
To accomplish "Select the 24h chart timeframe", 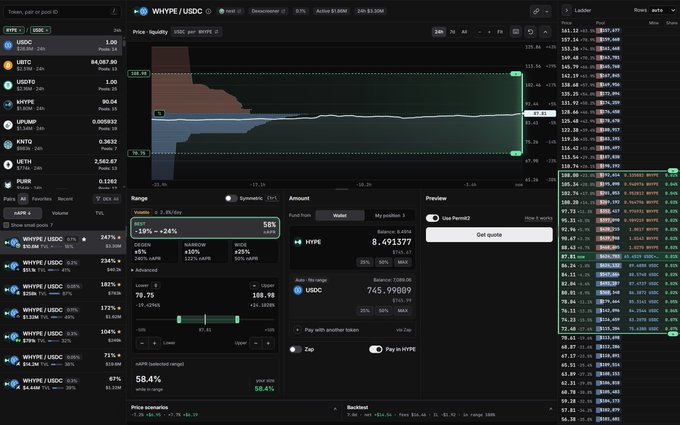I will (439, 32).
